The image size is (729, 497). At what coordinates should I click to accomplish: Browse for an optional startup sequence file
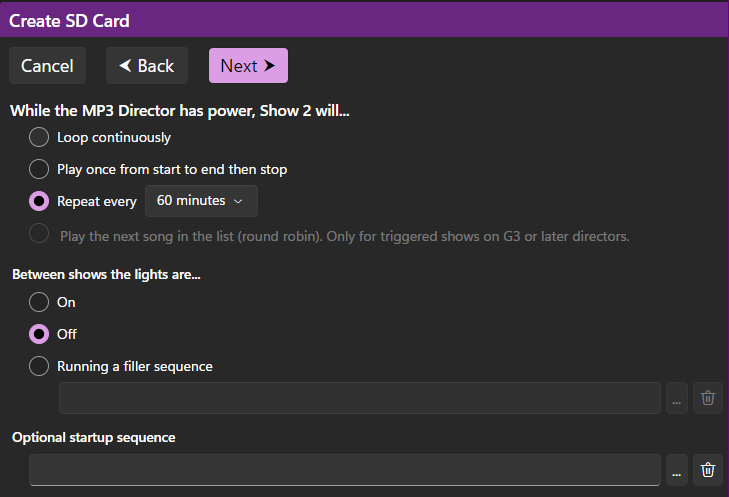pos(677,469)
